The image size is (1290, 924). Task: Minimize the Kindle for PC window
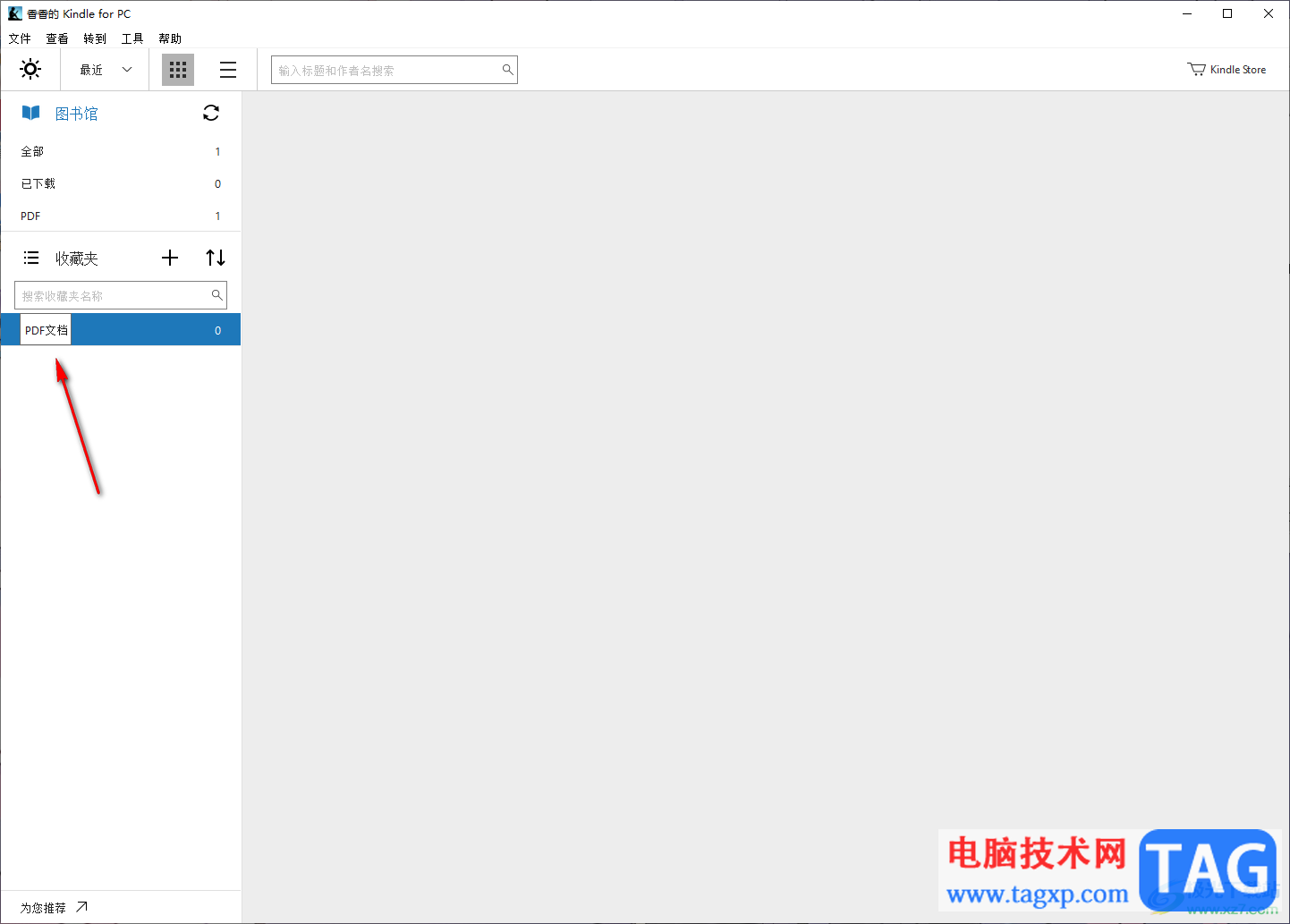[1187, 13]
